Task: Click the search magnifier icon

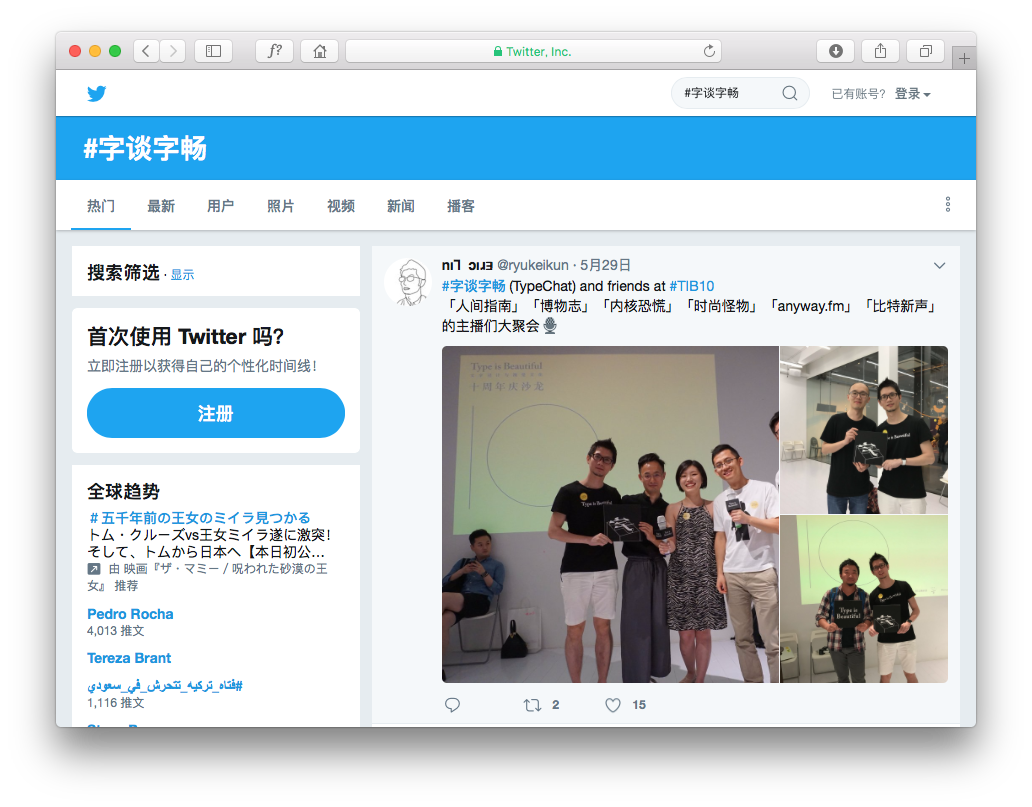Action: [790, 93]
